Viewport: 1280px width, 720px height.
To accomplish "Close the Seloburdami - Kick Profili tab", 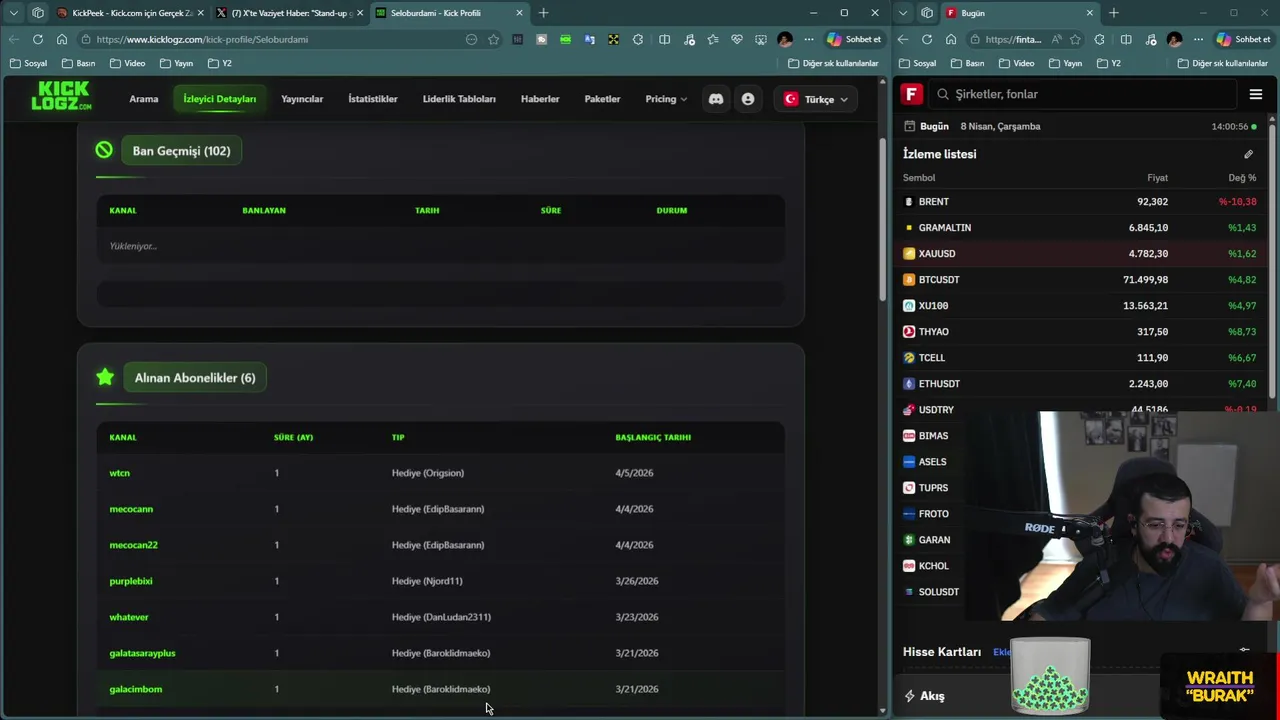I will click(x=519, y=13).
